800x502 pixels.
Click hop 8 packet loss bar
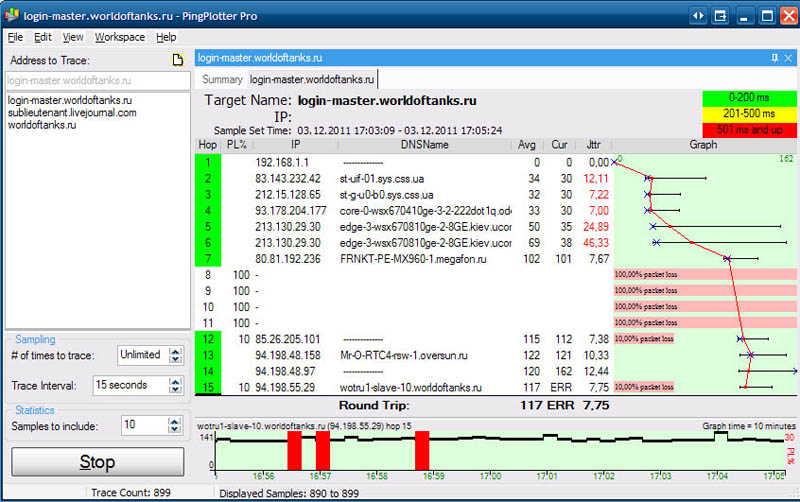pyautogui.click(x=705, y=275)
